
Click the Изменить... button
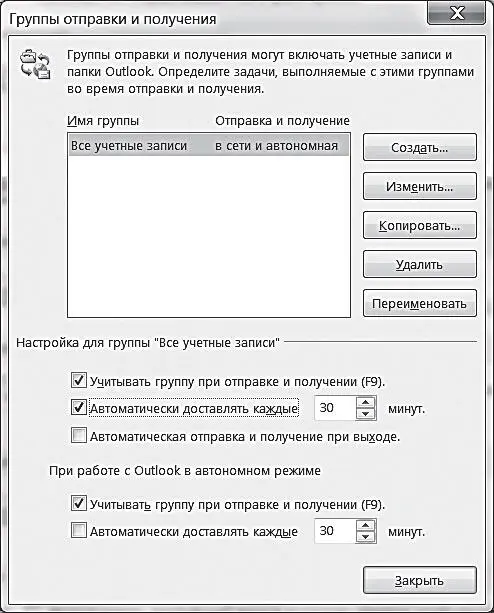click(x=420, y=186)
